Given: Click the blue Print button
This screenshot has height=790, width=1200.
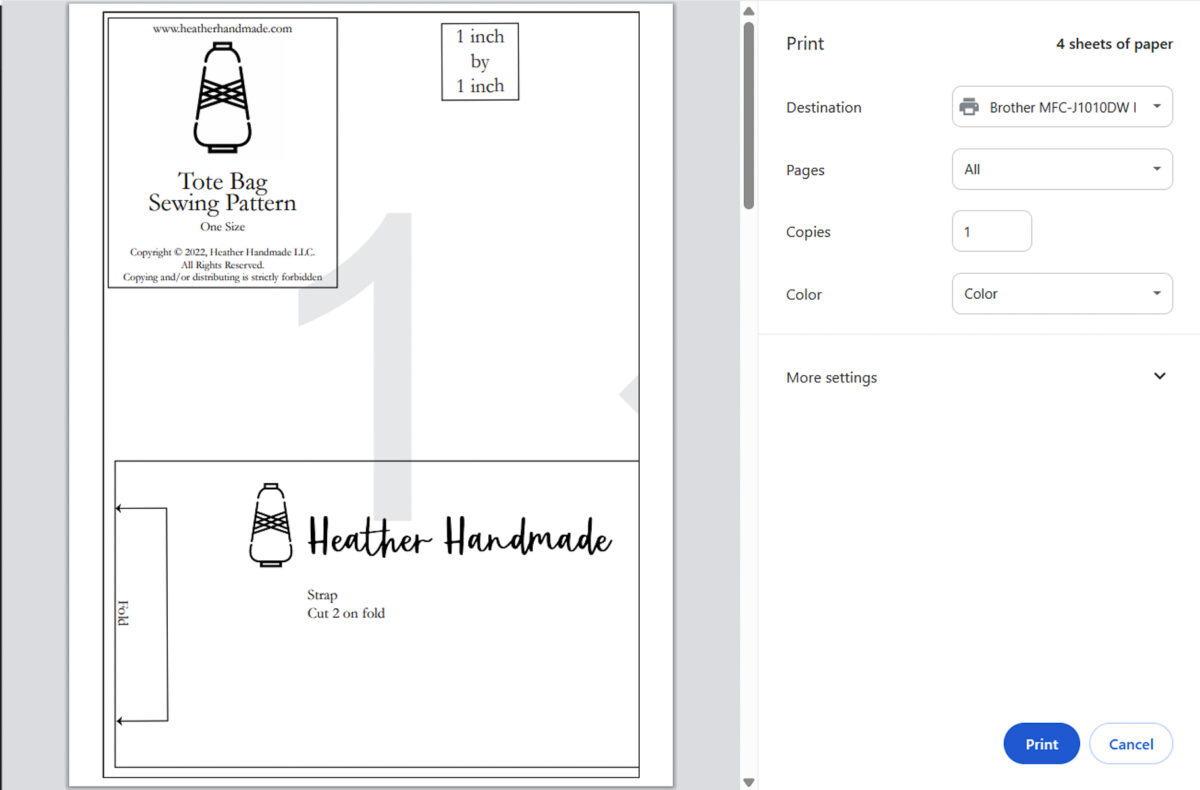Looking at the screenshot, I should click(1041, 744).
